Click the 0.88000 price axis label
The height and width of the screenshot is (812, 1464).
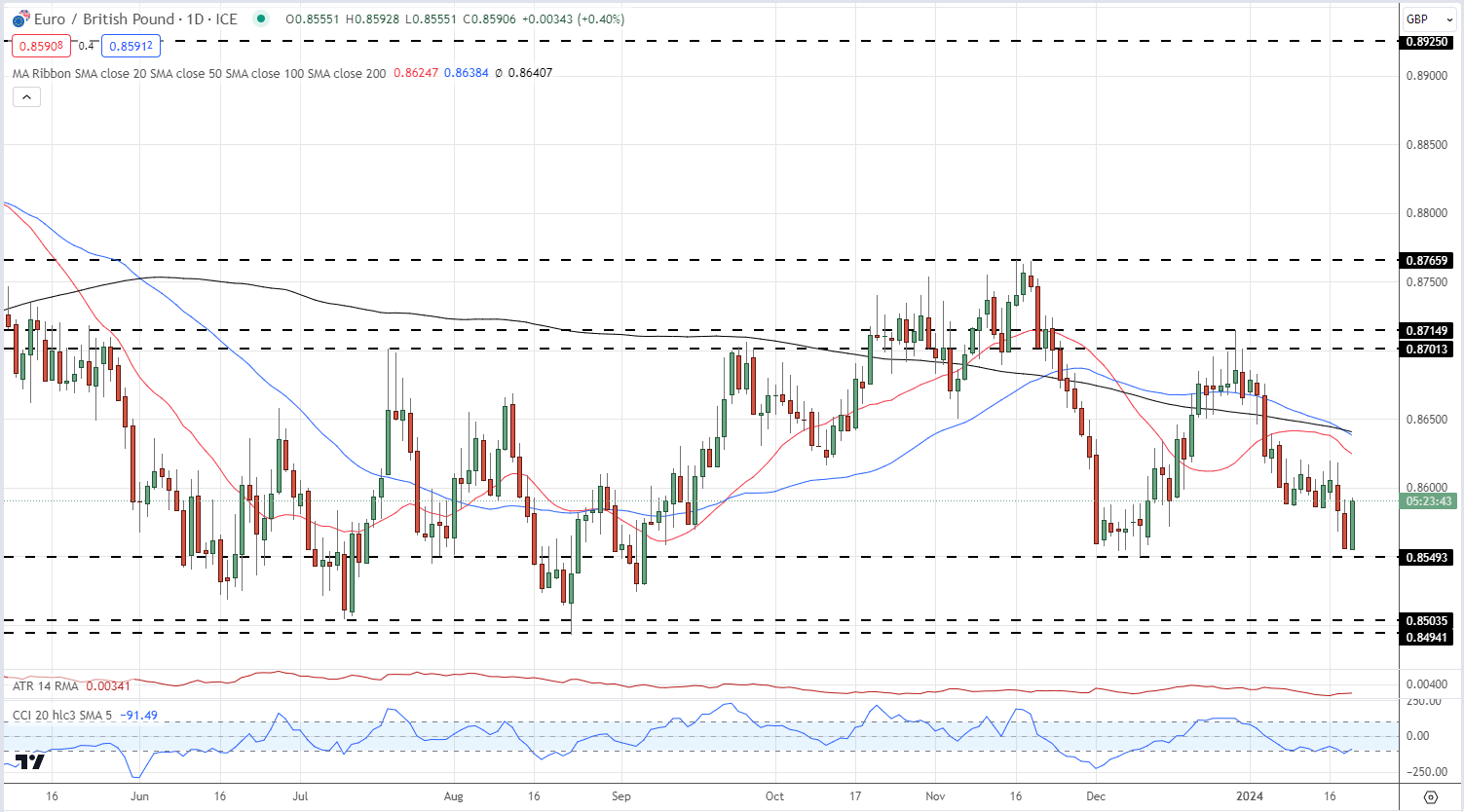pyautogui.click(x=1427, y=213)
